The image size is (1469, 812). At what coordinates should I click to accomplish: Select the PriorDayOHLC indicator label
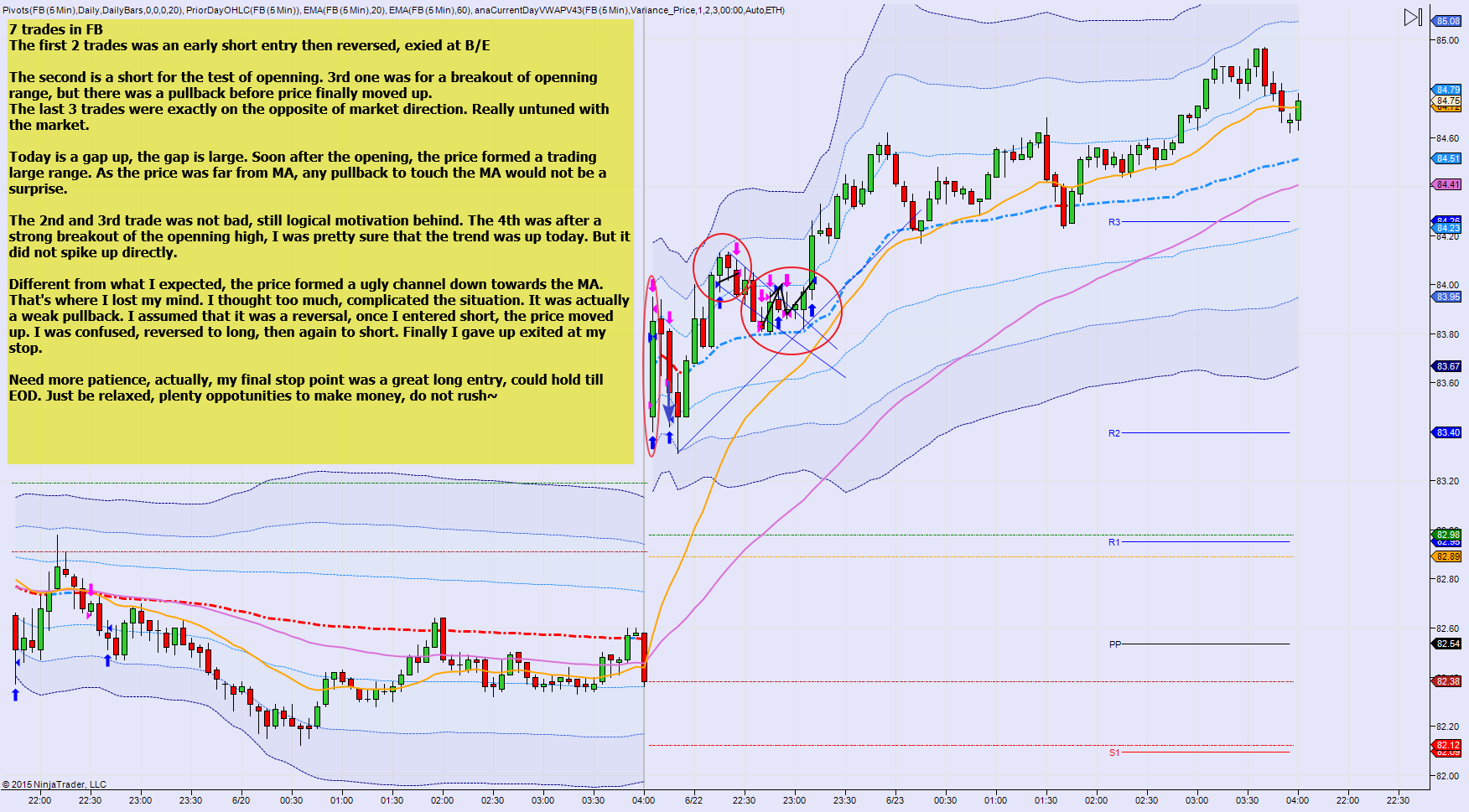(x=243, y=10)
